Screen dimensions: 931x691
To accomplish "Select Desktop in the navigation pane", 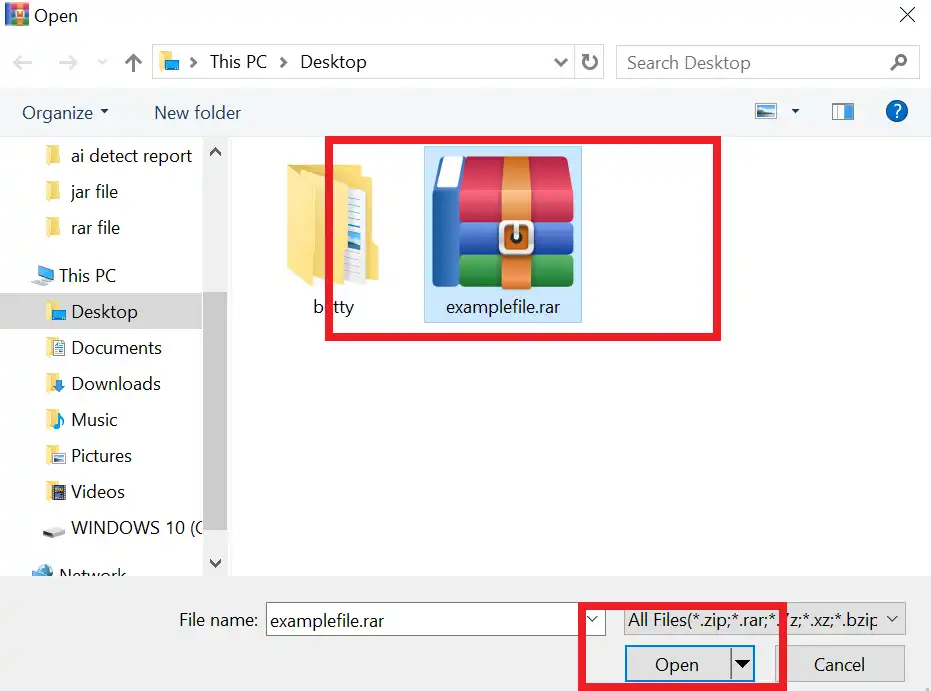I will pos(101,311).
